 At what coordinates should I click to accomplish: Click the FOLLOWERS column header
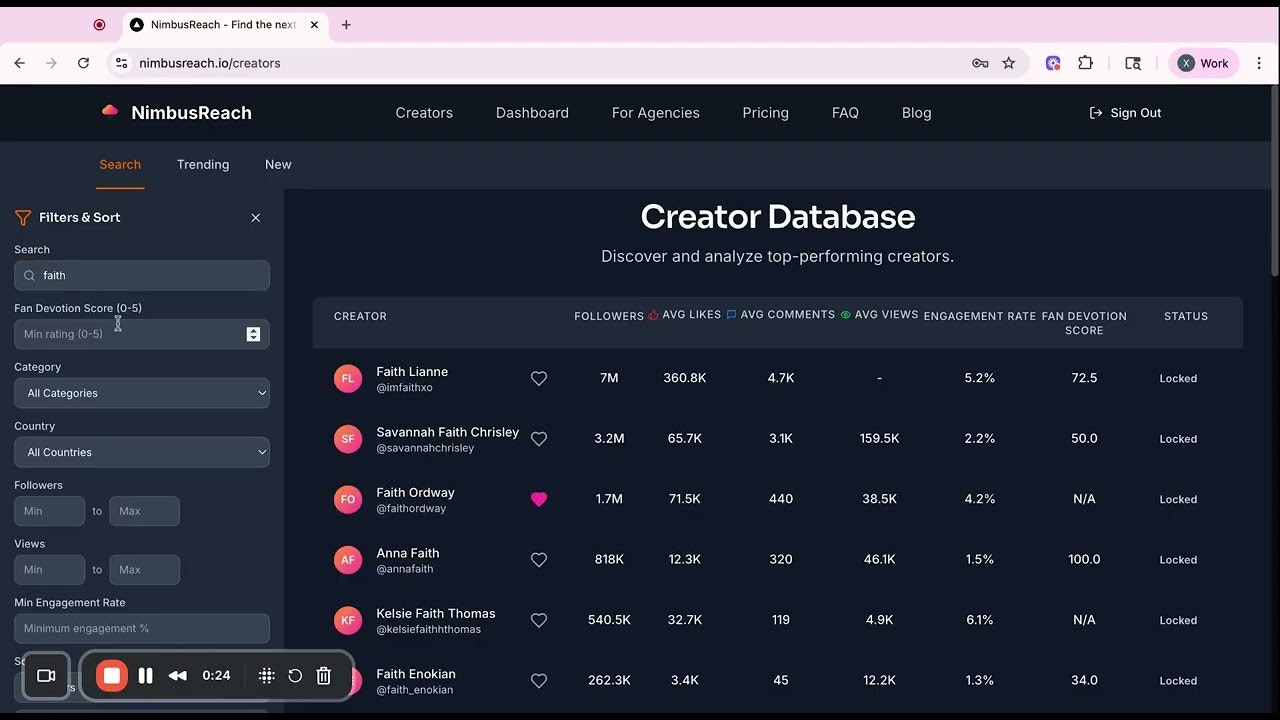click(x=609, y=316)
